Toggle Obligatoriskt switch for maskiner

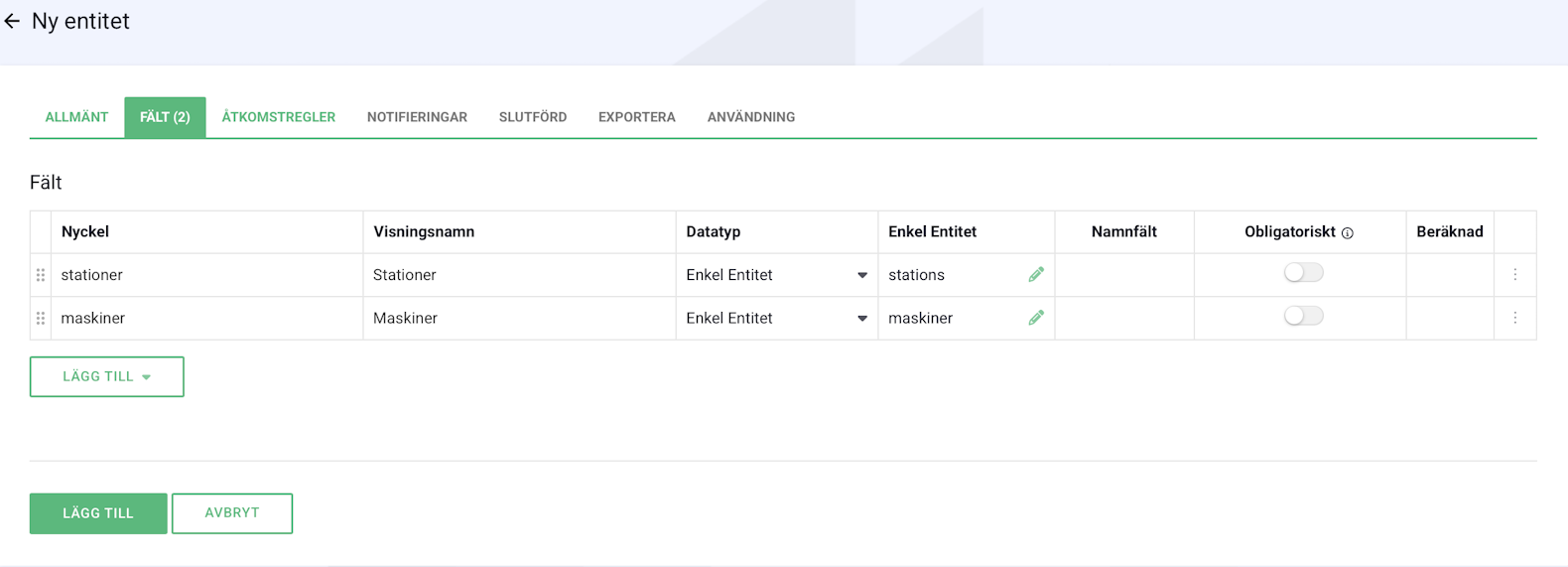tap(1303, 316)
